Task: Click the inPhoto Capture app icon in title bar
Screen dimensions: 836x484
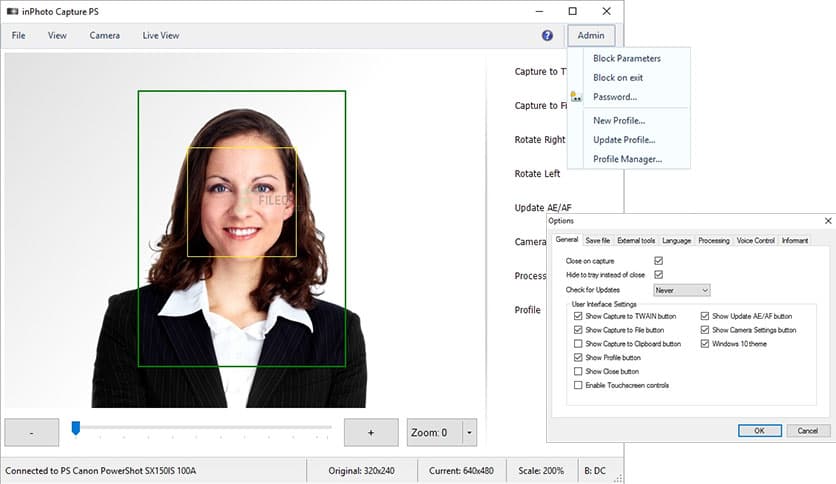Action: [x=11, y=9]
